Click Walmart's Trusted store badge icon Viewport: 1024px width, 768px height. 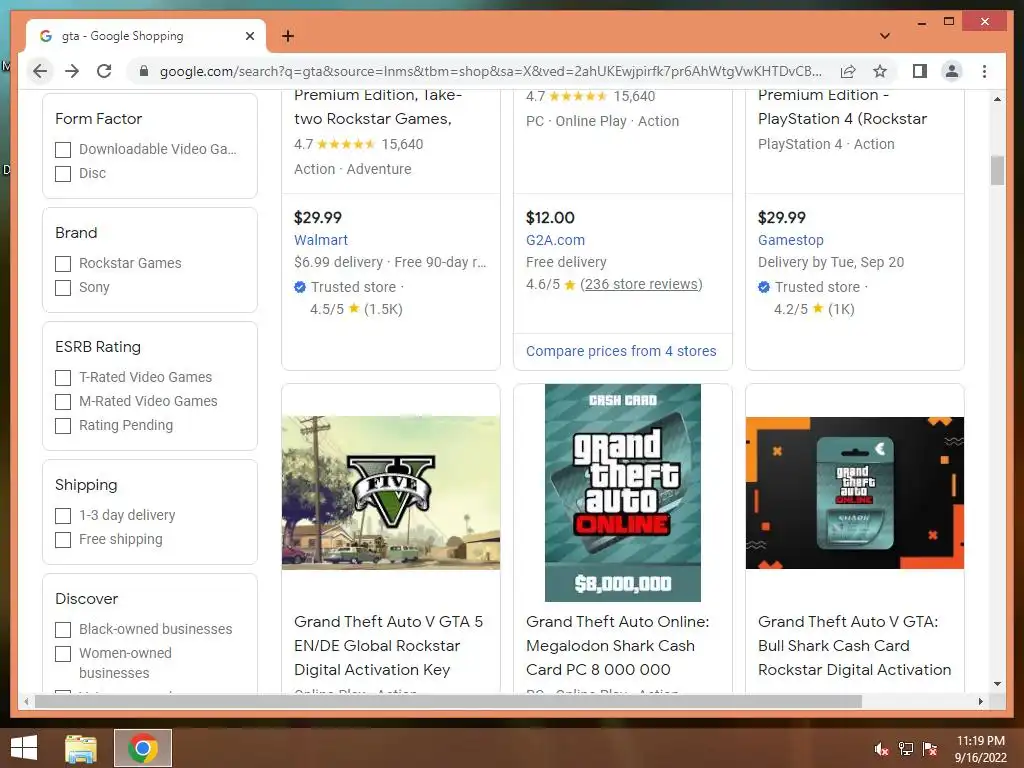[300, 287]
